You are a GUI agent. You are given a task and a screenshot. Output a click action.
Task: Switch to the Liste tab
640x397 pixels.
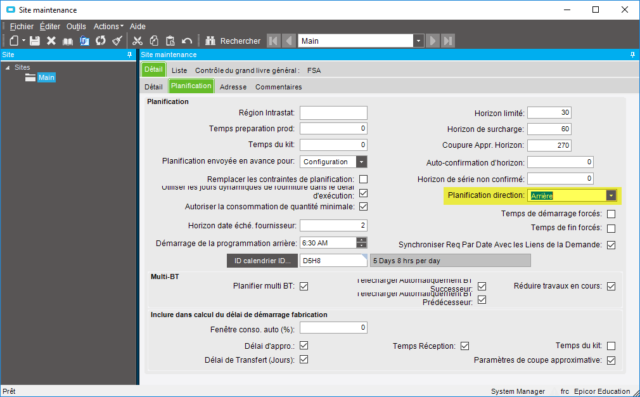point(179,71)
